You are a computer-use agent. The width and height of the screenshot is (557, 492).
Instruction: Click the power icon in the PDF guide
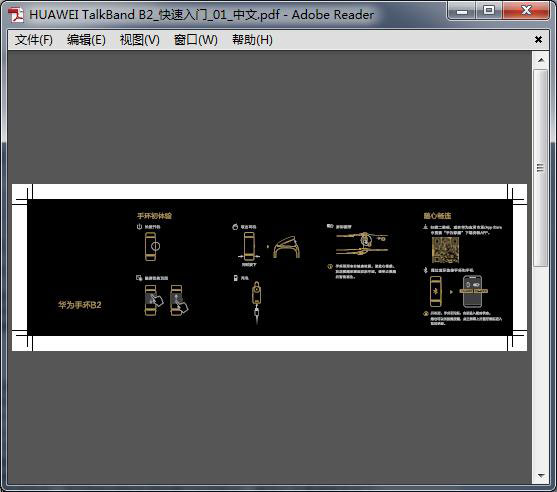click(139, 227)
